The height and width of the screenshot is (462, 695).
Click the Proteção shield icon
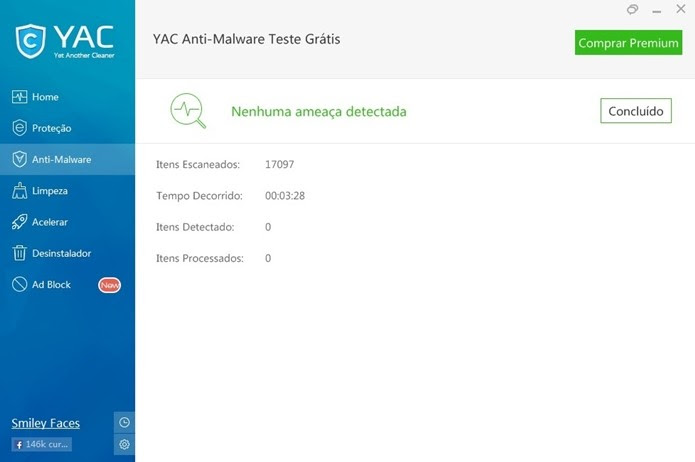[x=20, y=128]
